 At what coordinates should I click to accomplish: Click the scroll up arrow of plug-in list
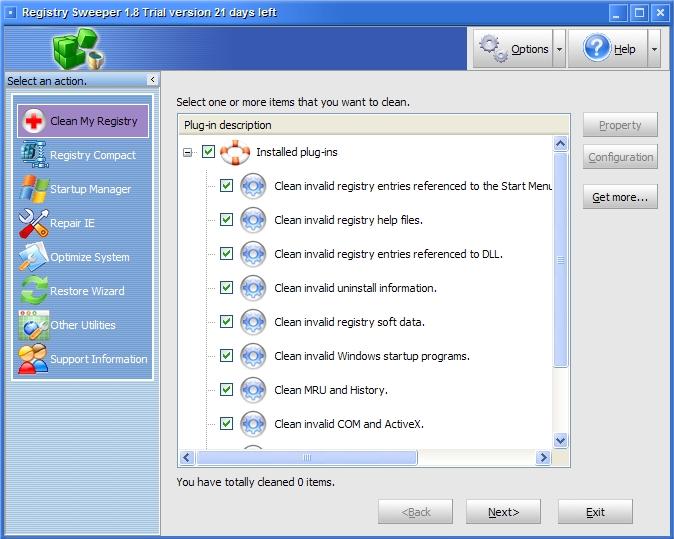pyautogui.click(x=561, y=144)
